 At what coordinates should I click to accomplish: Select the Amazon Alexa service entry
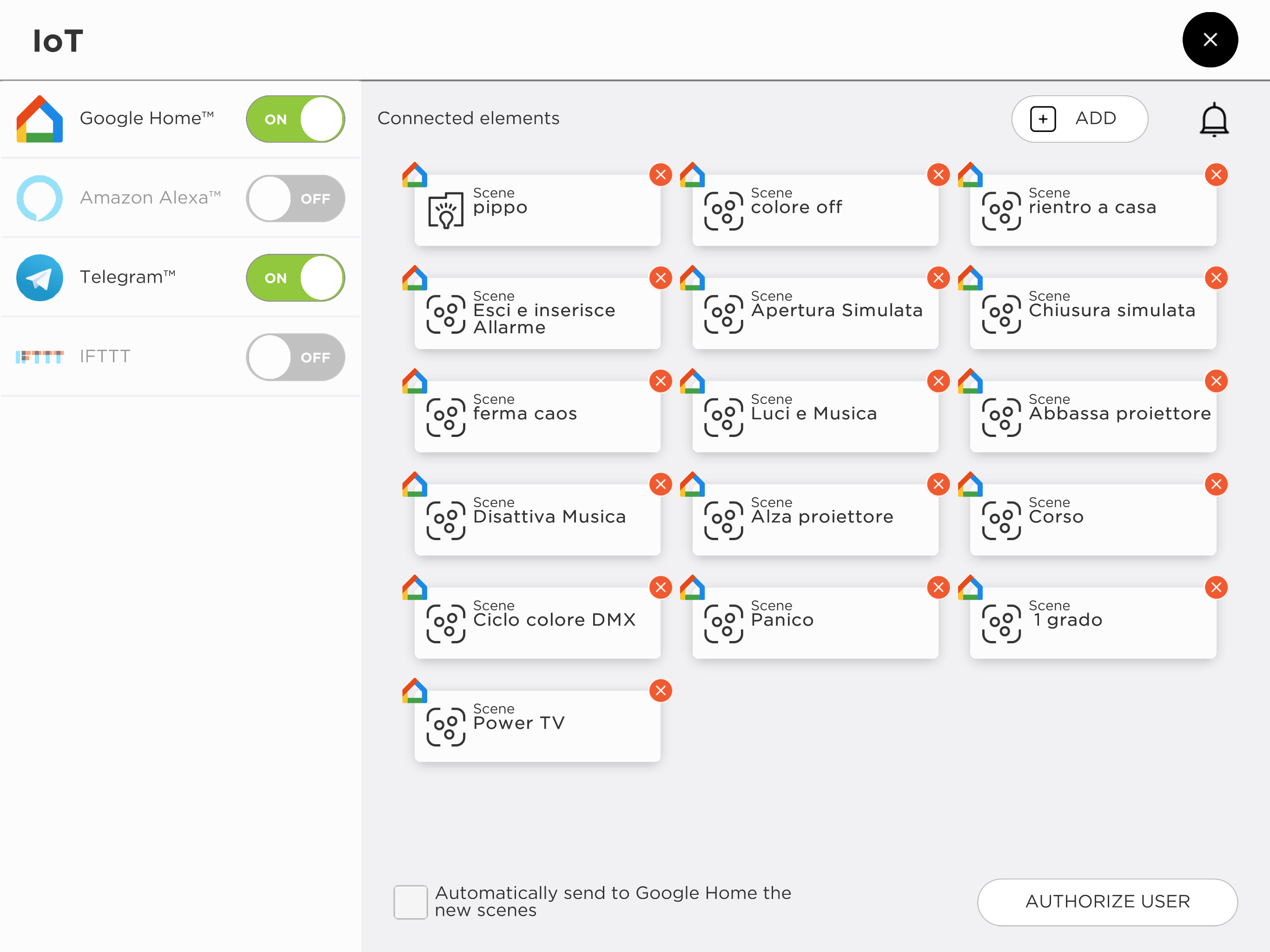point(181,198)
